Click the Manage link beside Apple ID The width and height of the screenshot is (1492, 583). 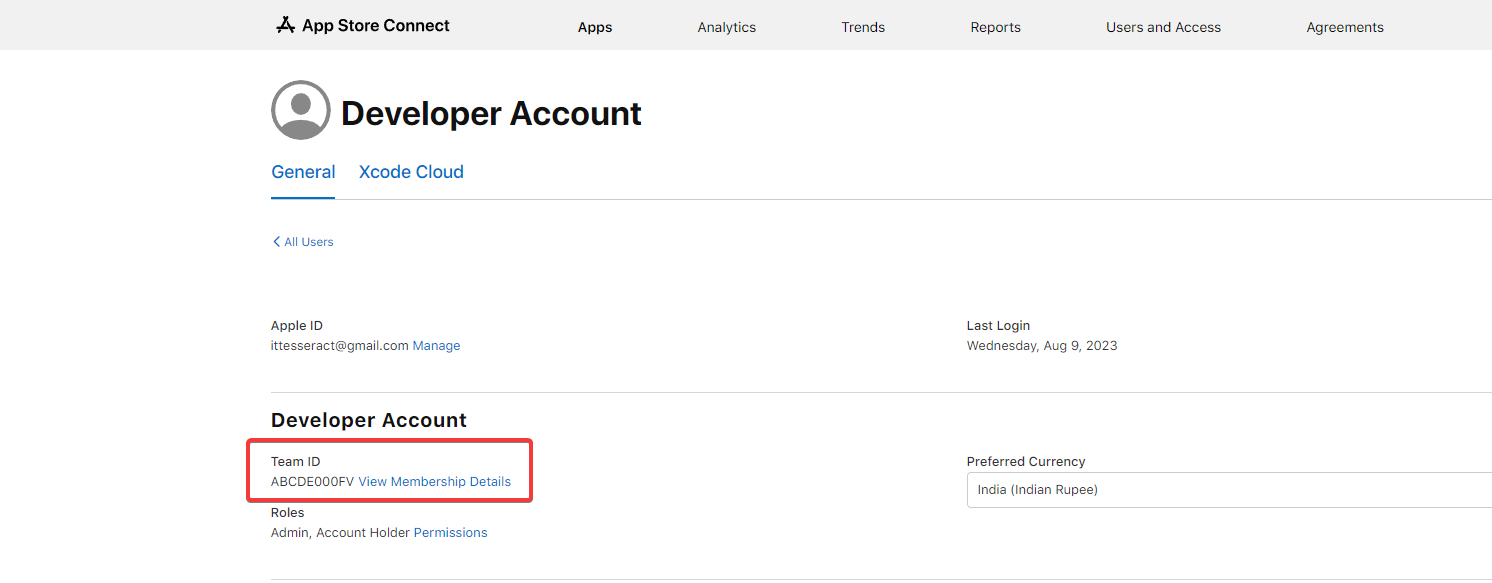pyautogui.click(x=436, y=346)
